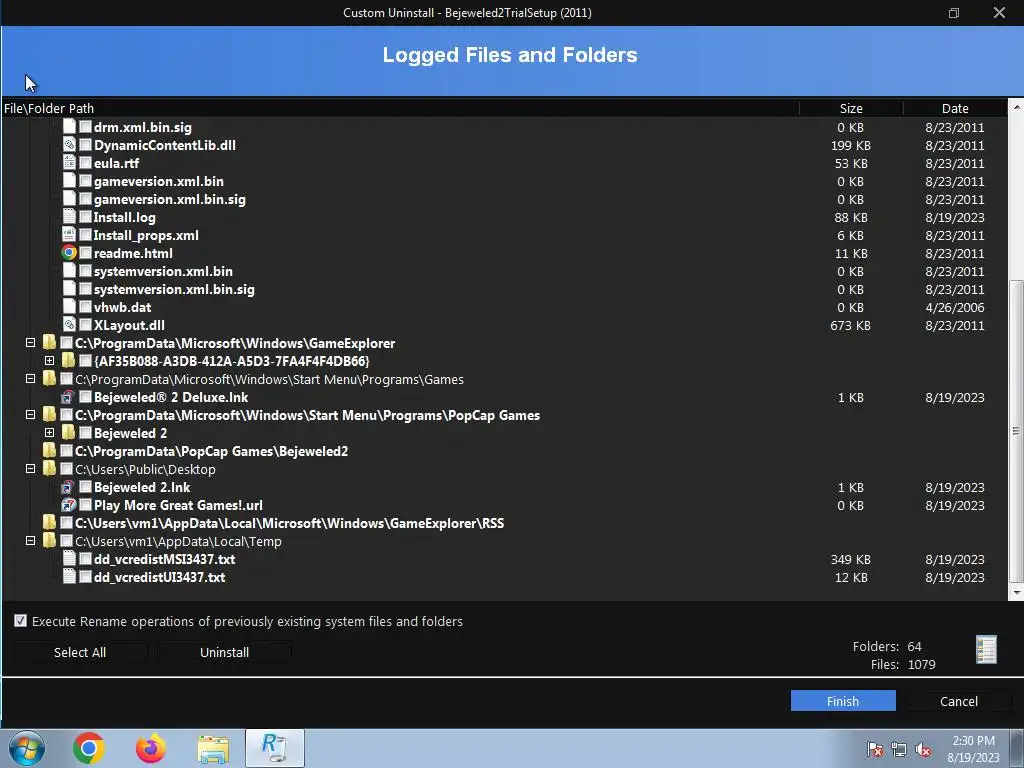
Task: Click the scrollbar up arrow
Action: 1016,106
